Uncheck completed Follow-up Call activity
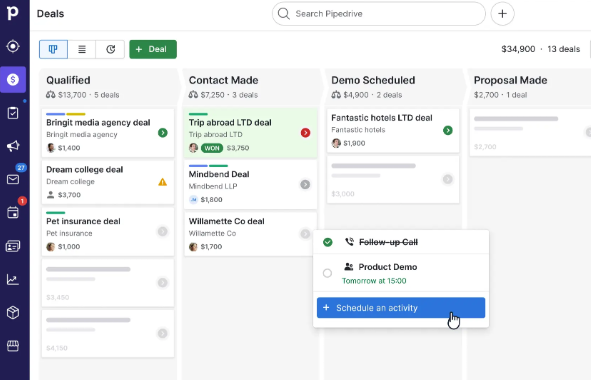This screenshot has height=380, width=591. tap(328, 242)
